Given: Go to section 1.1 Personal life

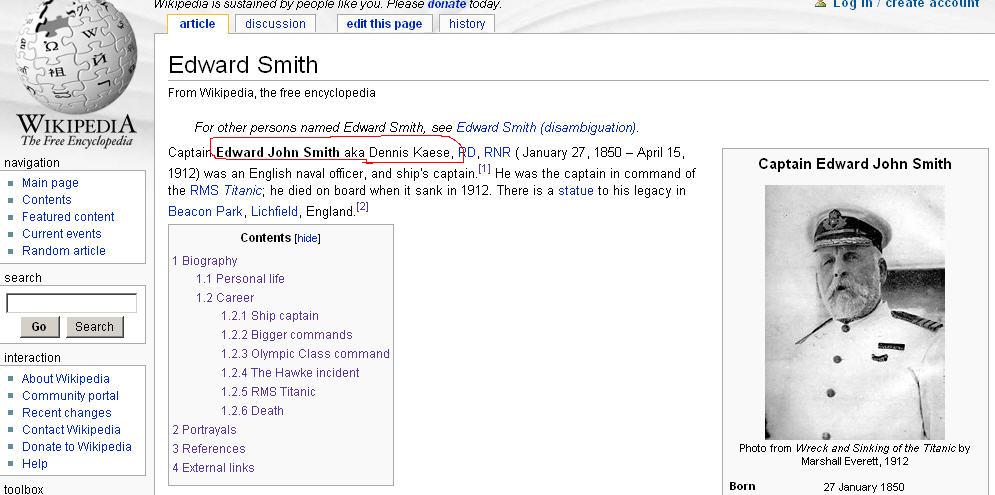Looking at the screenshot, I should [241, 279].
